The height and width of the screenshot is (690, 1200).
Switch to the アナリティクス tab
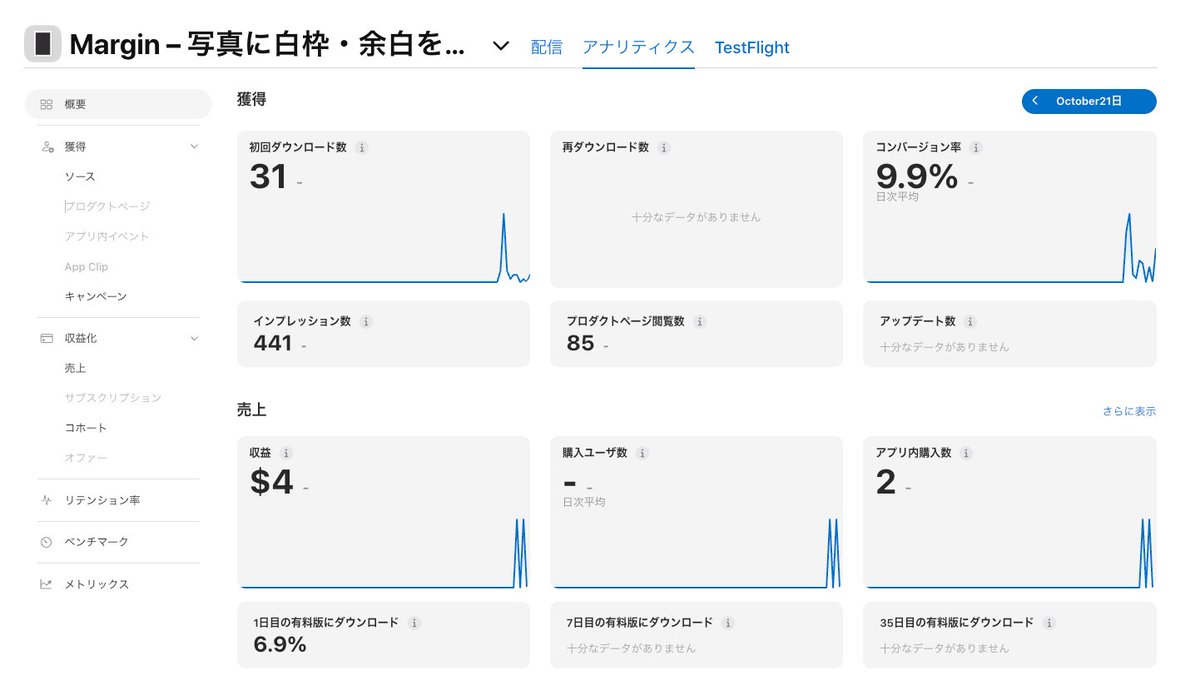[x=638, y=47]
